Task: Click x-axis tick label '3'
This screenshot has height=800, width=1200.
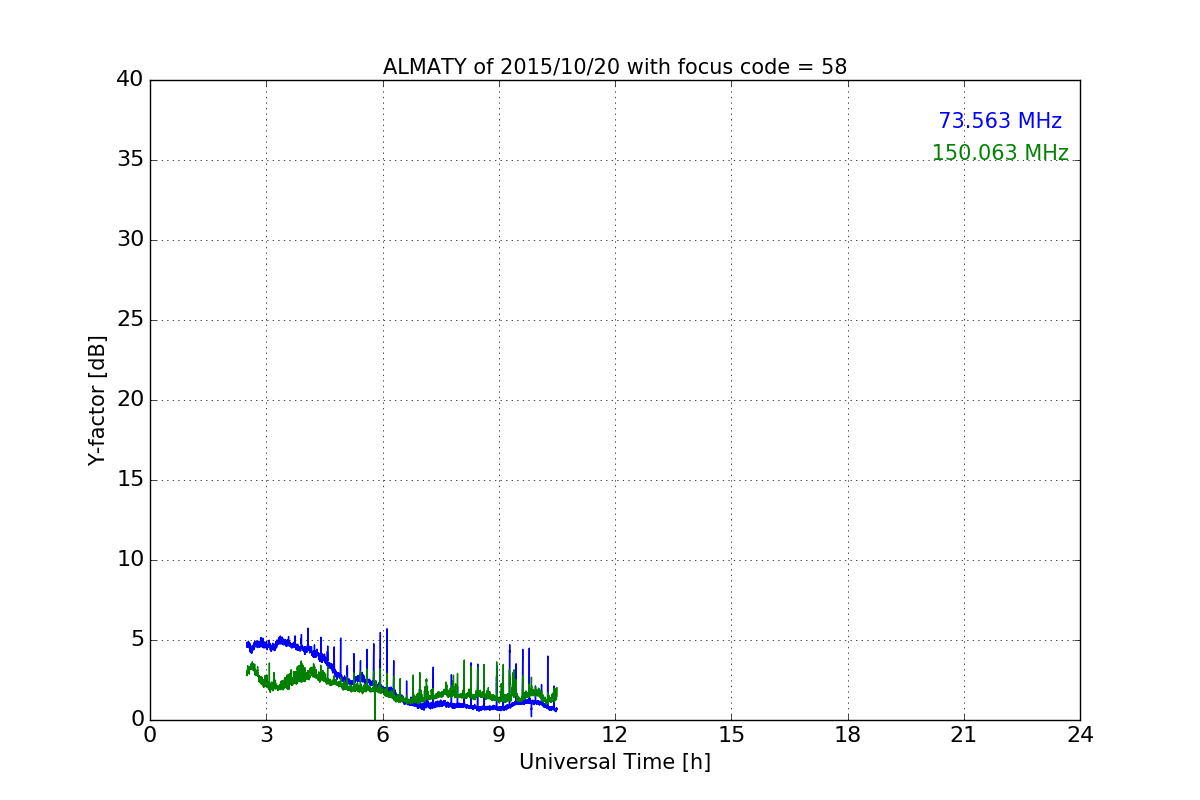Action: click(x=266, y=735)
